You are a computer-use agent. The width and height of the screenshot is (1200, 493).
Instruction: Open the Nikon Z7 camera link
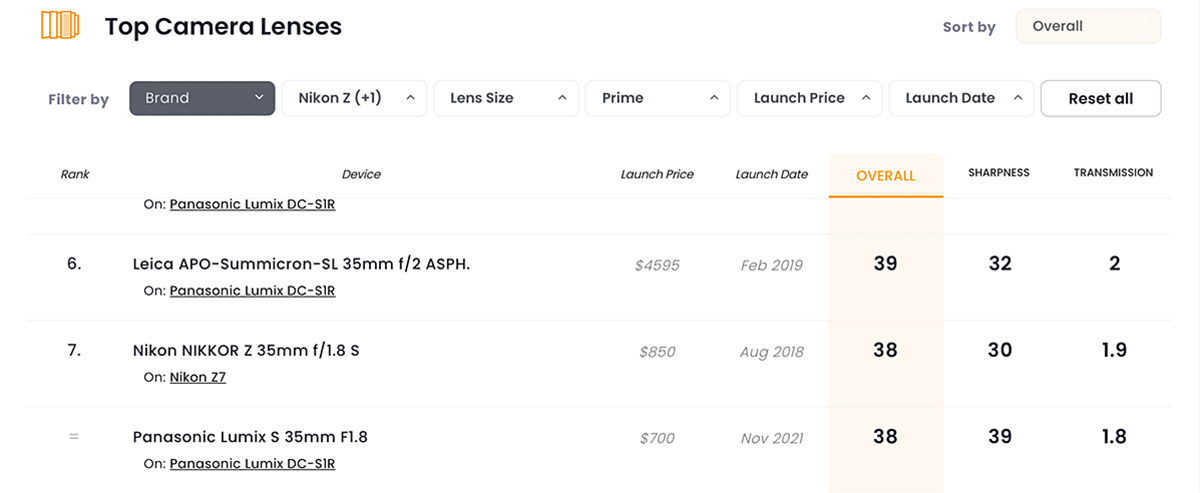198,377
